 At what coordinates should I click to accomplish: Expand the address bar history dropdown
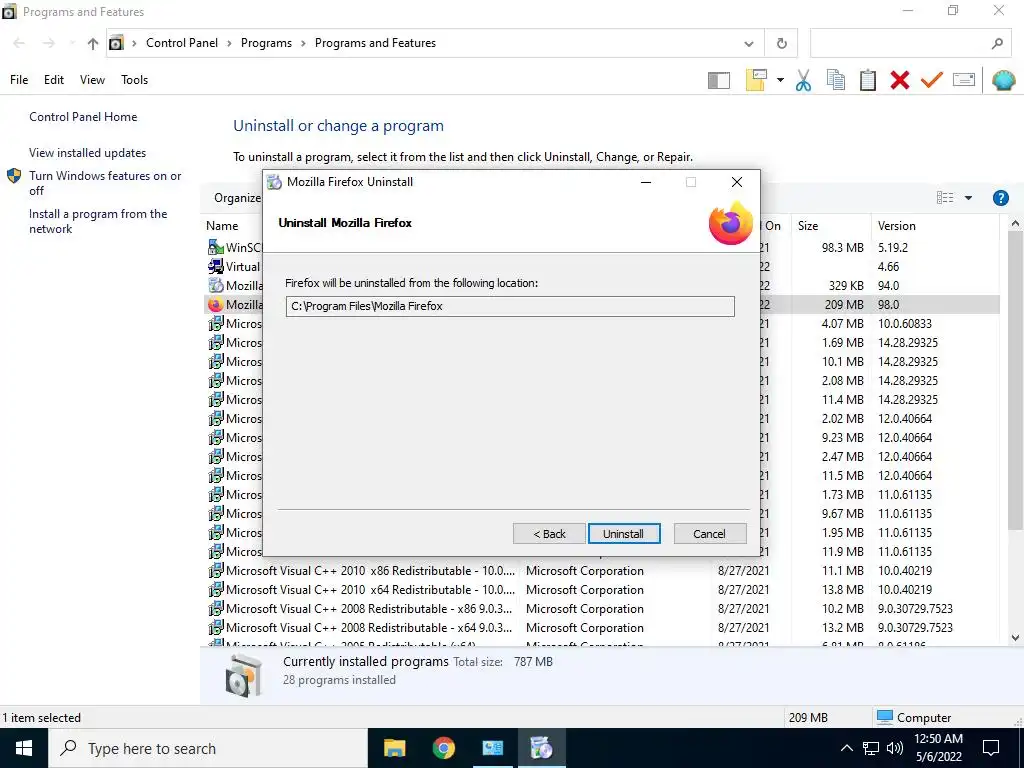(x=748, y=44)
